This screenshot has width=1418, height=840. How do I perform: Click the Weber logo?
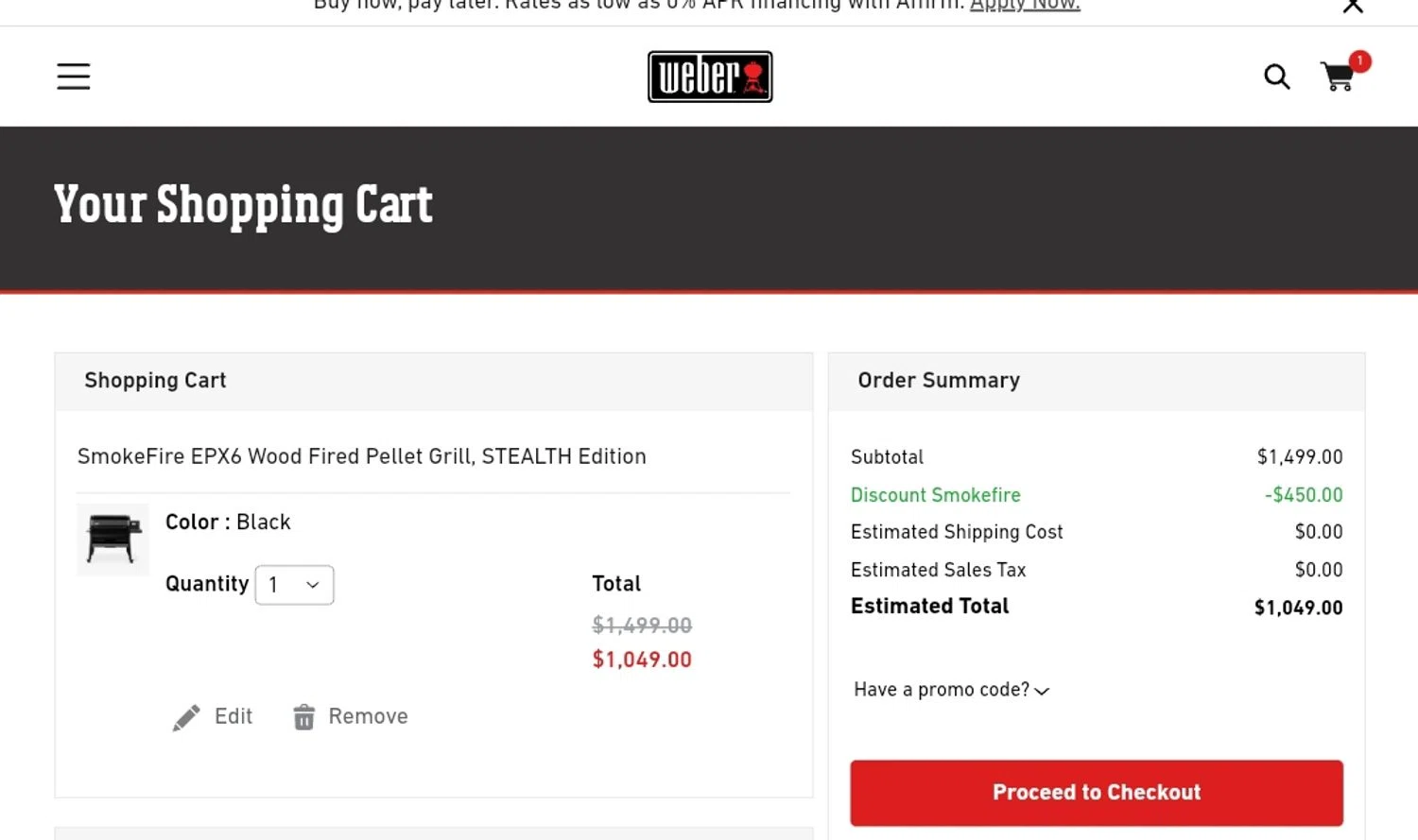710,77
